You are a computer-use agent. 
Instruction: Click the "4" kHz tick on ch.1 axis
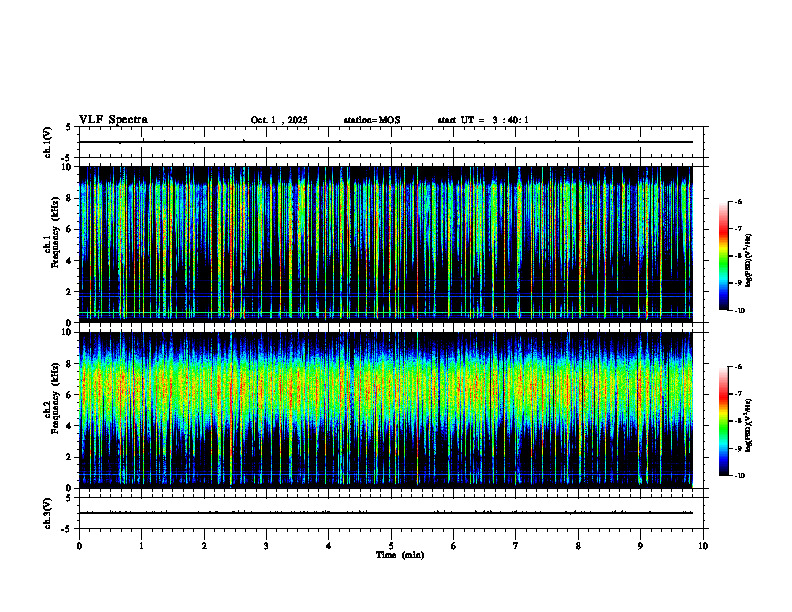[70, 261]
